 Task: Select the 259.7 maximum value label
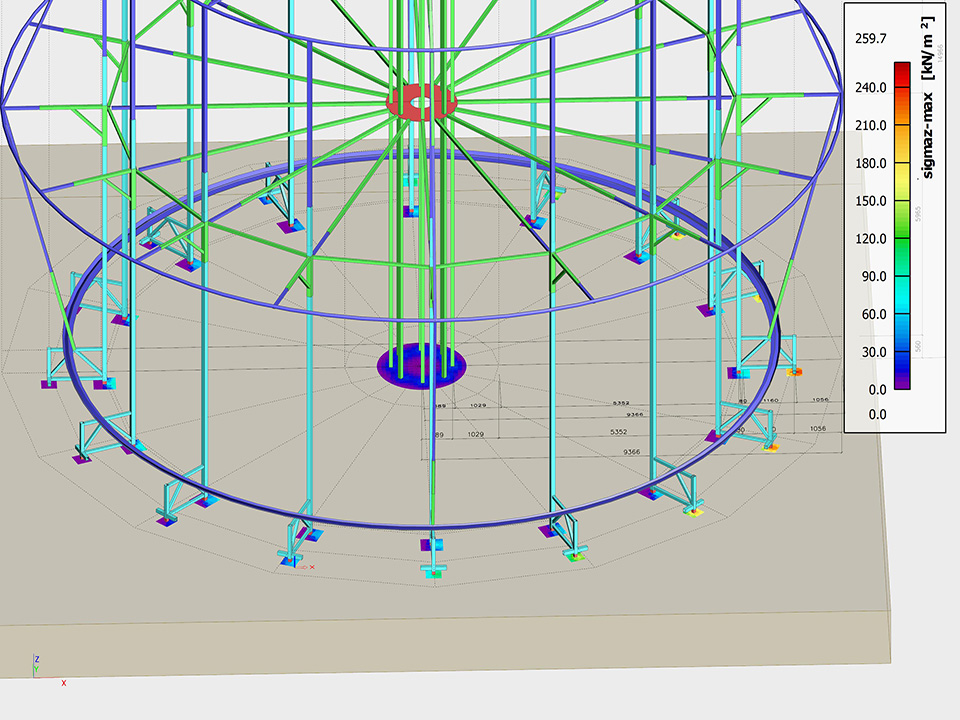coord(871,39)
